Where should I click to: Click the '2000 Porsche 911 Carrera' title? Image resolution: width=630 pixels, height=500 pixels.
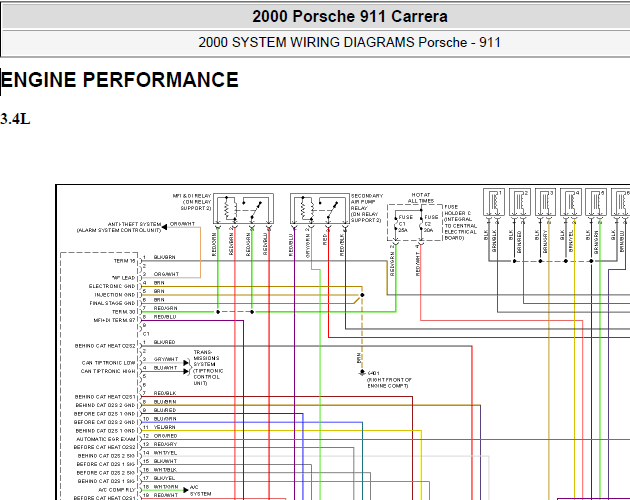pos(350,16)
